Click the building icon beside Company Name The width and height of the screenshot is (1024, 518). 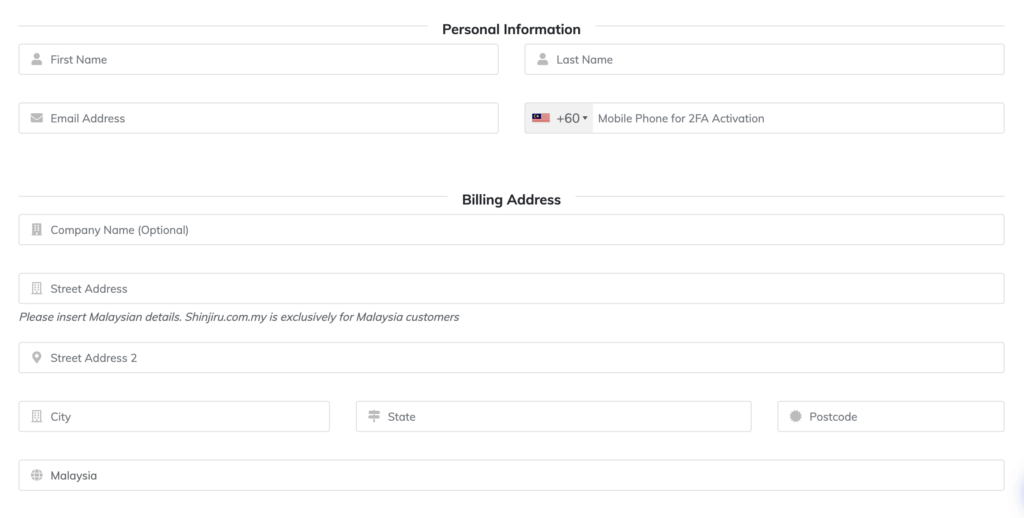[x=37, y=230]
